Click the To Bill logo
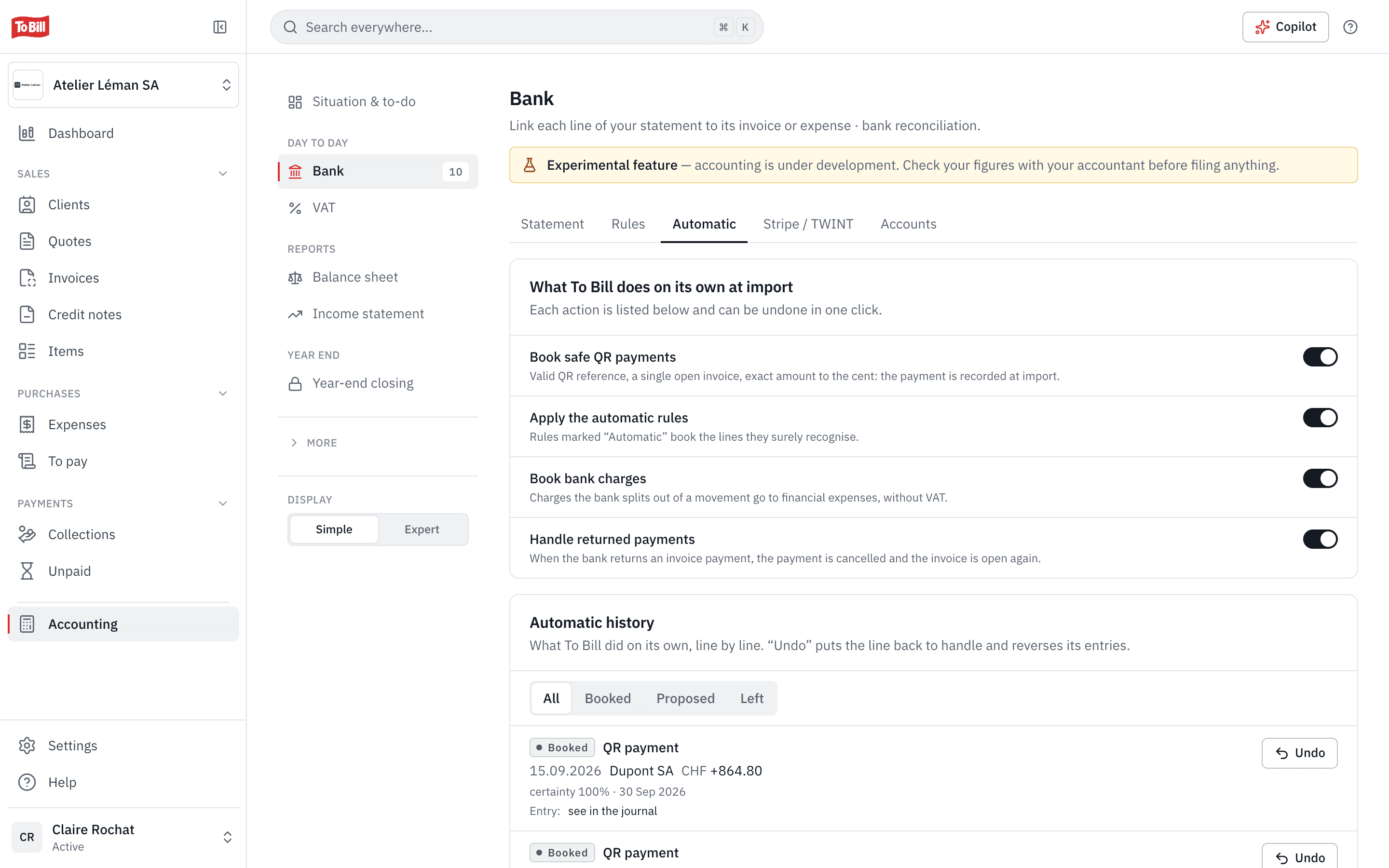This screenshot has height=868, width=1389. pos(30,27)
